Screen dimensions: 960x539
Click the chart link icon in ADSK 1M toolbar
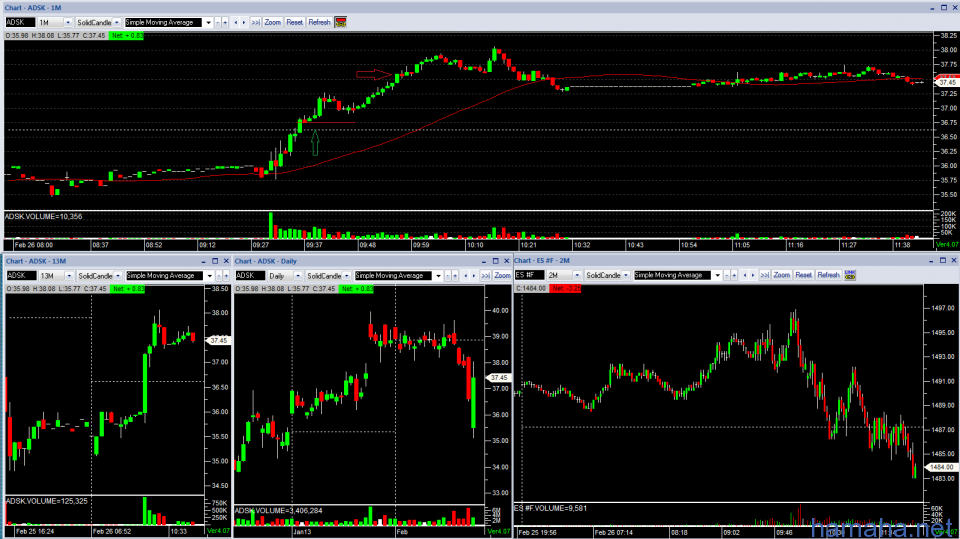tap(340, 22)
